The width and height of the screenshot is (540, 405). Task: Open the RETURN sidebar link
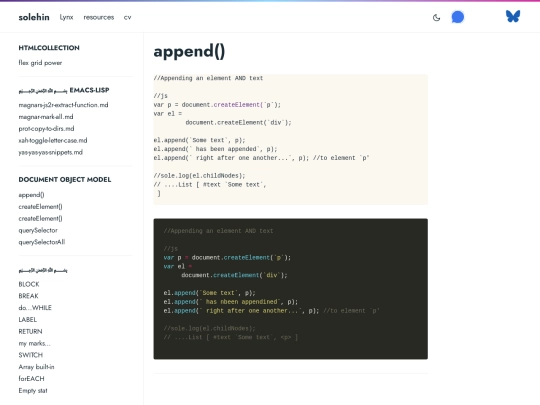coord(30,331)
